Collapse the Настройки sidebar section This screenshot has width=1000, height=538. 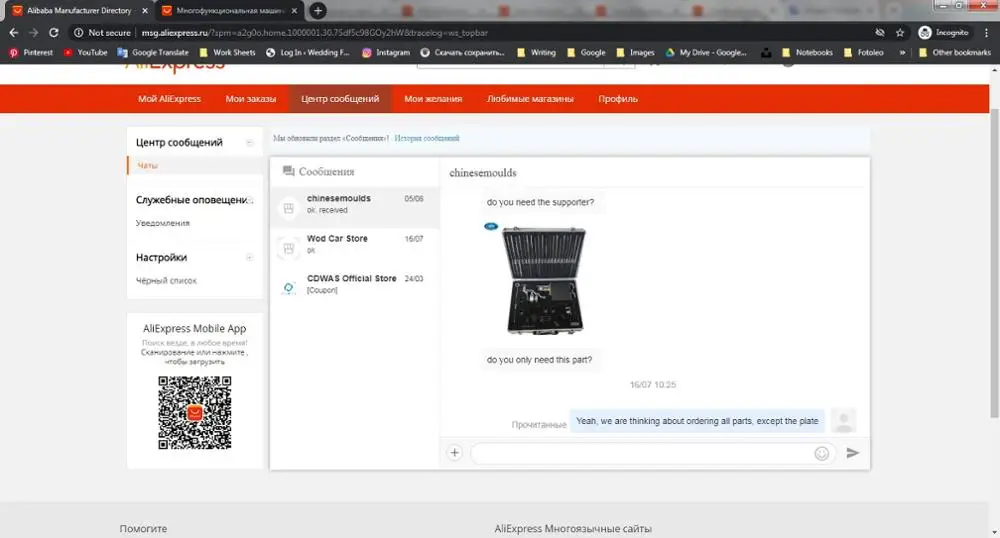click(x=250, y=258)
